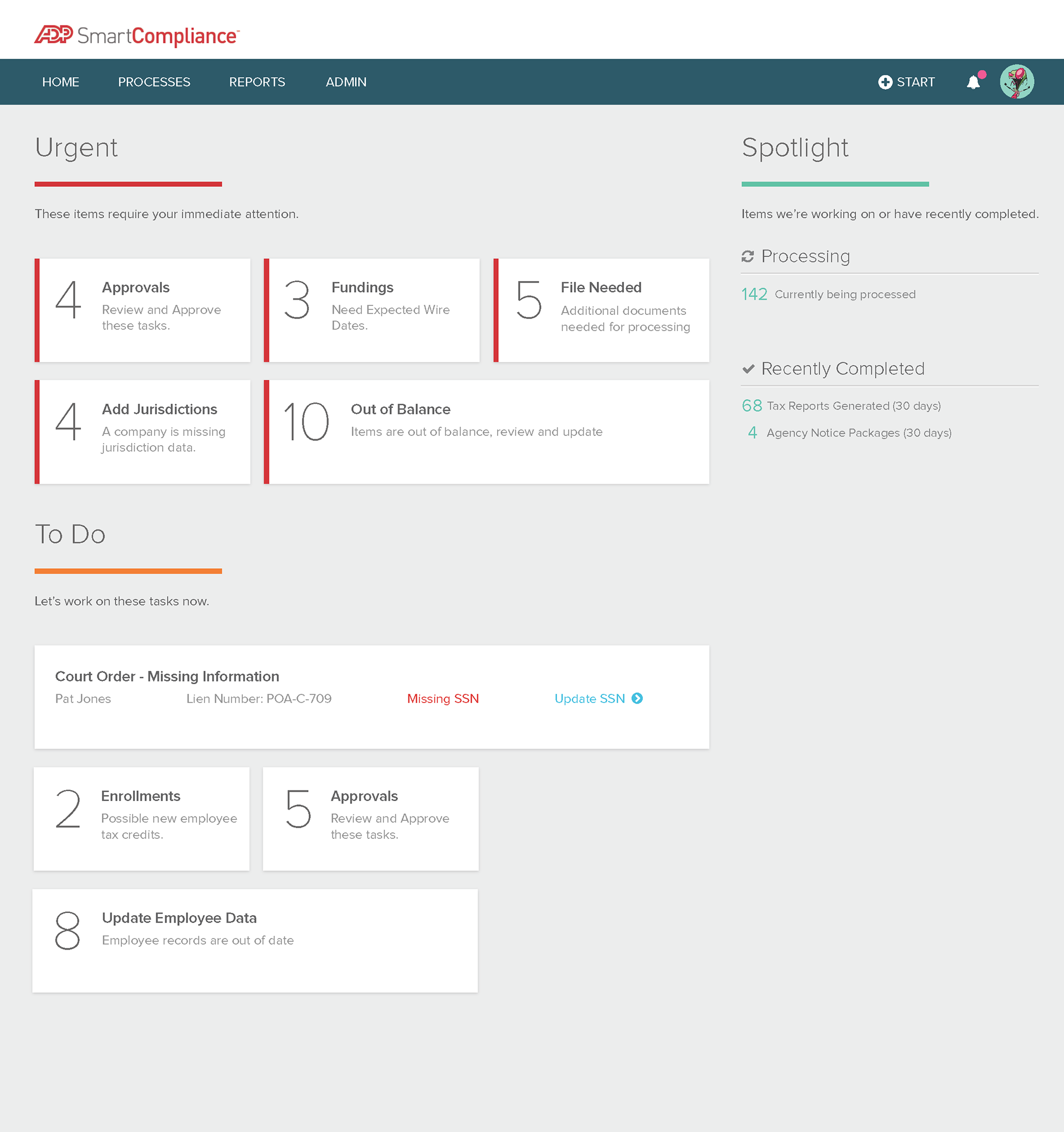
Task: Click the 4 Agency Notice count
Action: pos(752,433)
